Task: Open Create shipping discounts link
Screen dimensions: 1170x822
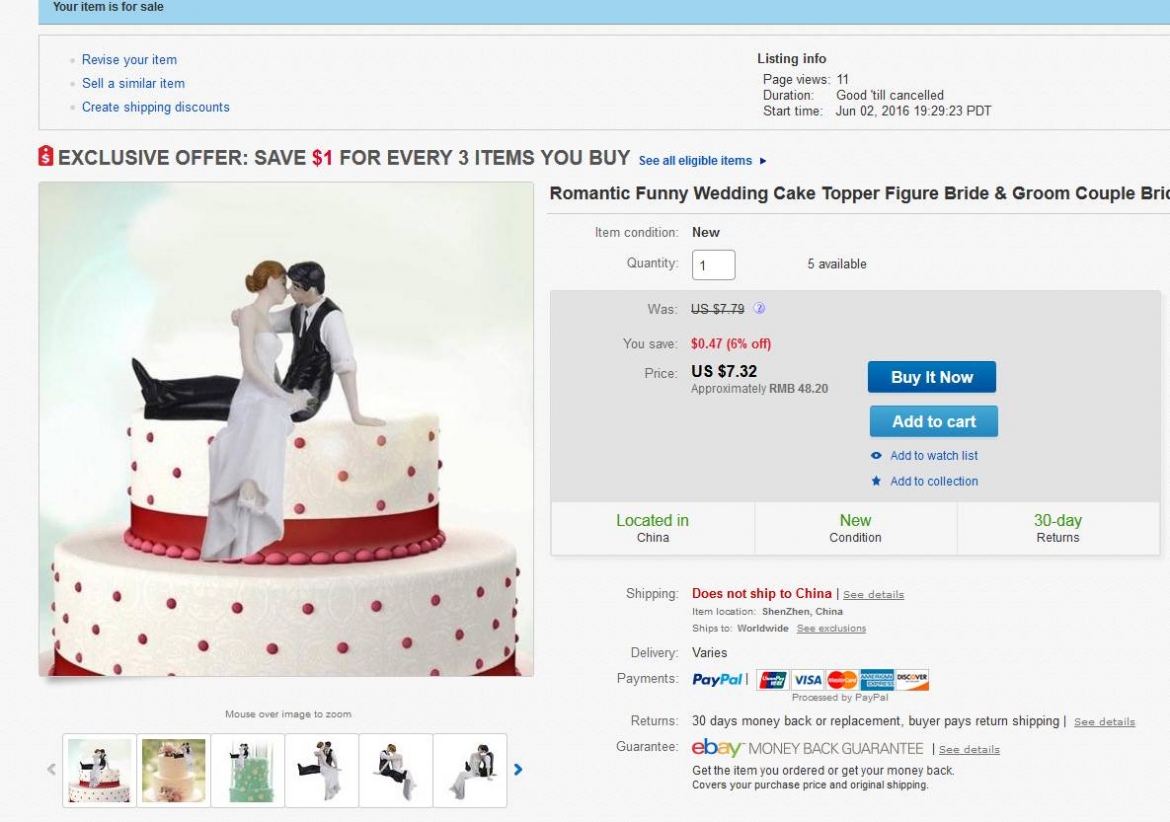Action: pos(155,107)
